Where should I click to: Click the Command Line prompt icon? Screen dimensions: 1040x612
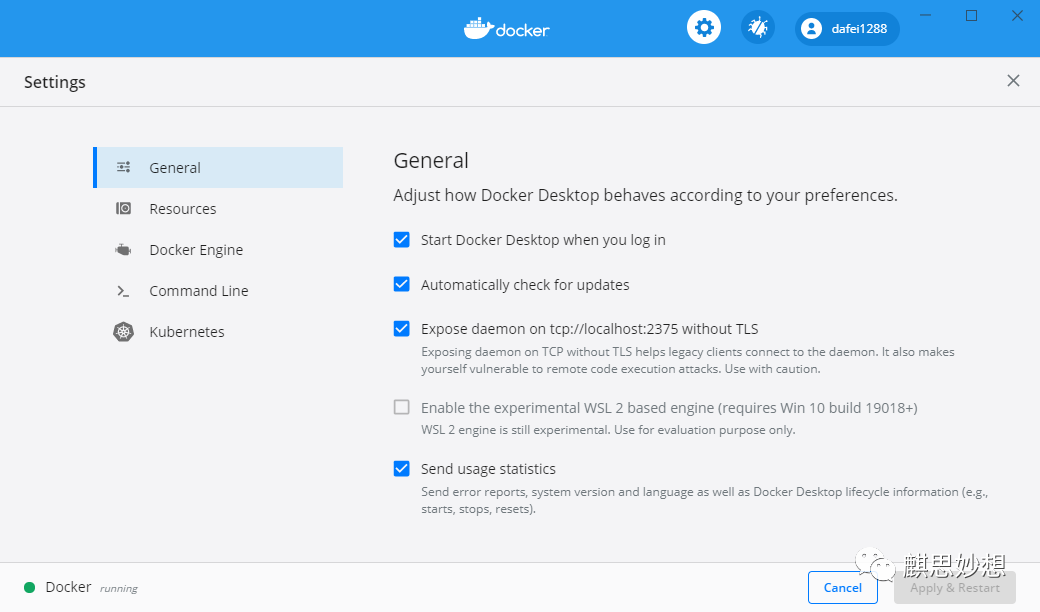pyautogui.click(x=123, y=291)
